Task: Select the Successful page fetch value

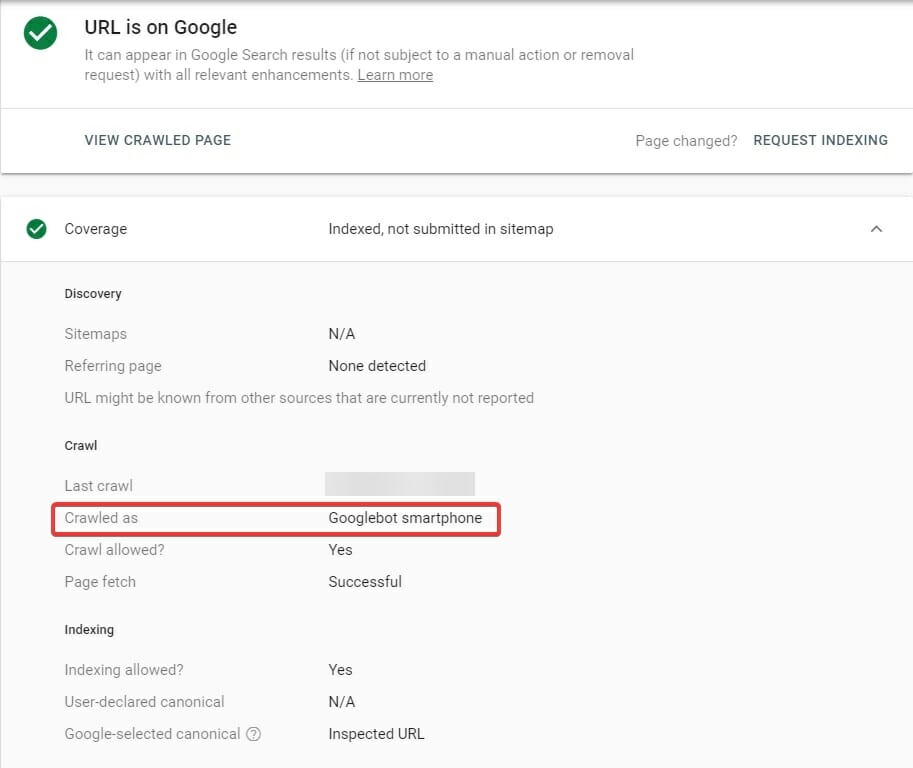Action: [365, 582]
